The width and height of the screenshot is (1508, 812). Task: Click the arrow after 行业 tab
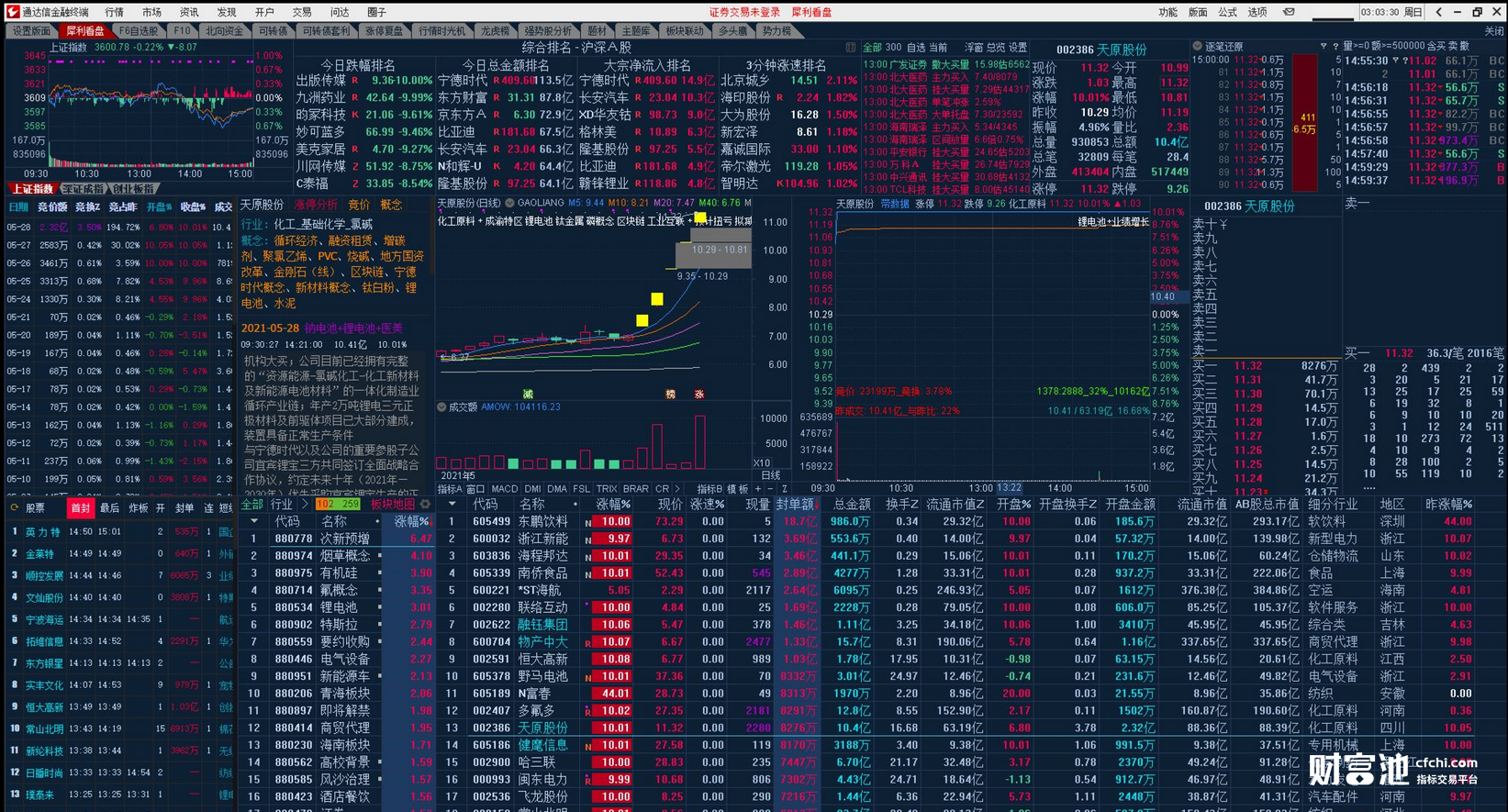click(x=305, y=505)
